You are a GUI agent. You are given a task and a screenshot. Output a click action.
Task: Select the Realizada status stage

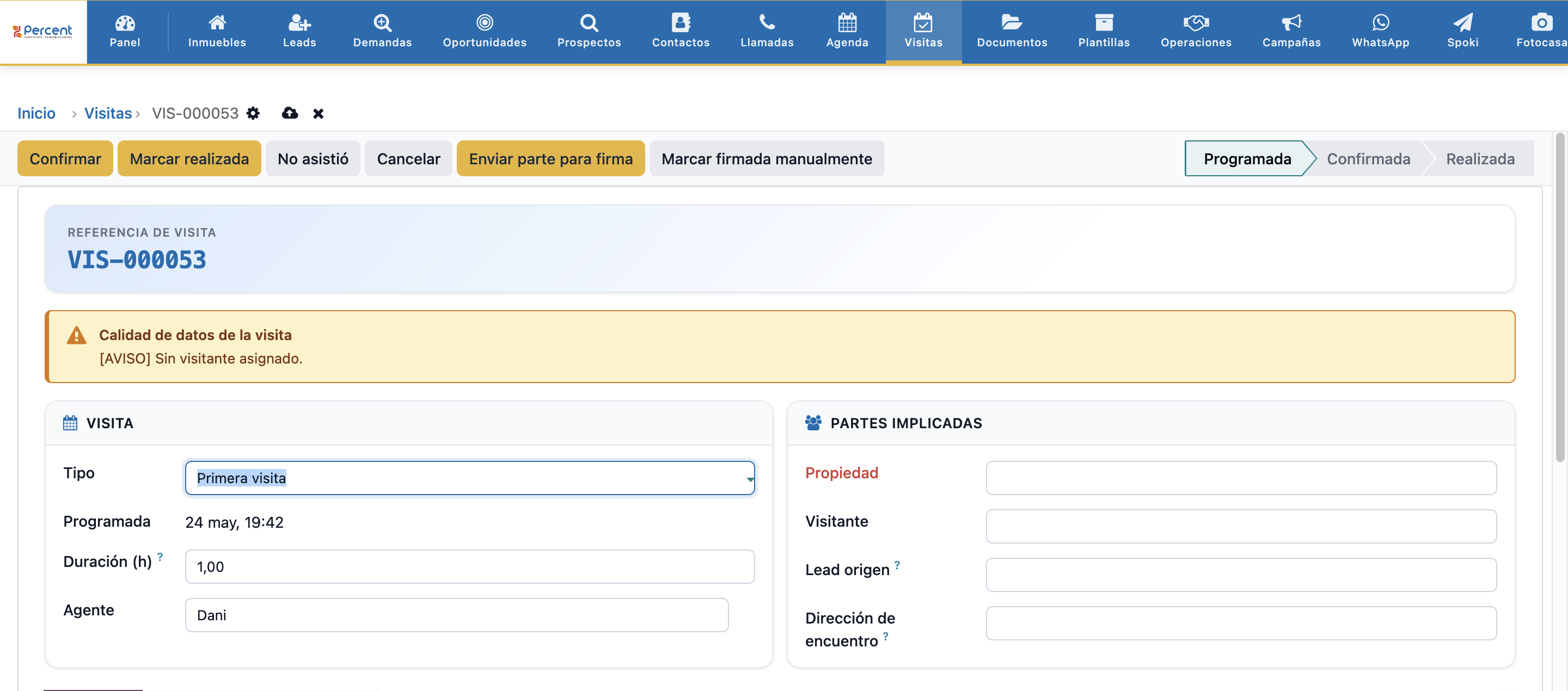tap(1480, 159)
